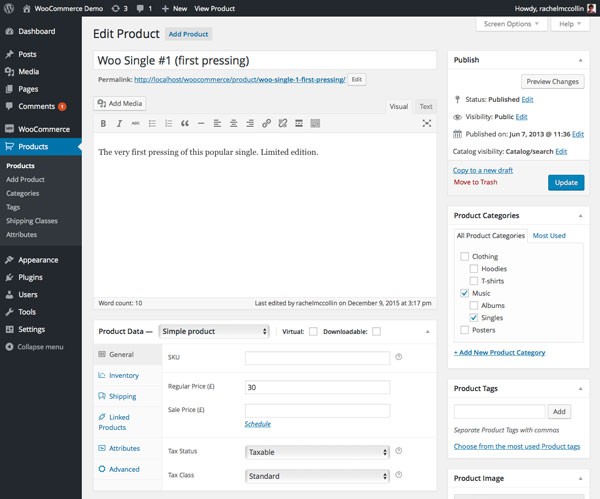600x499 pixels.
Task: Uncheck the Singles category checkbox
Action: tap(473, 317)
